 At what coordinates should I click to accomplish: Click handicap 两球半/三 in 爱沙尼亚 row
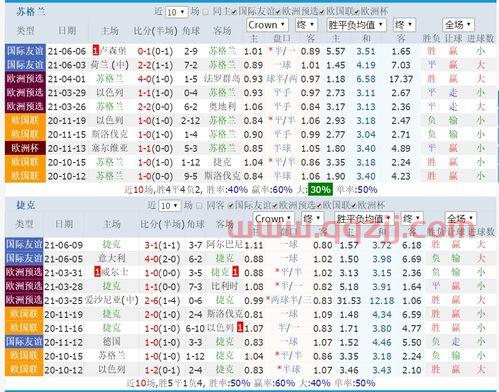click(x=291, y=300)
